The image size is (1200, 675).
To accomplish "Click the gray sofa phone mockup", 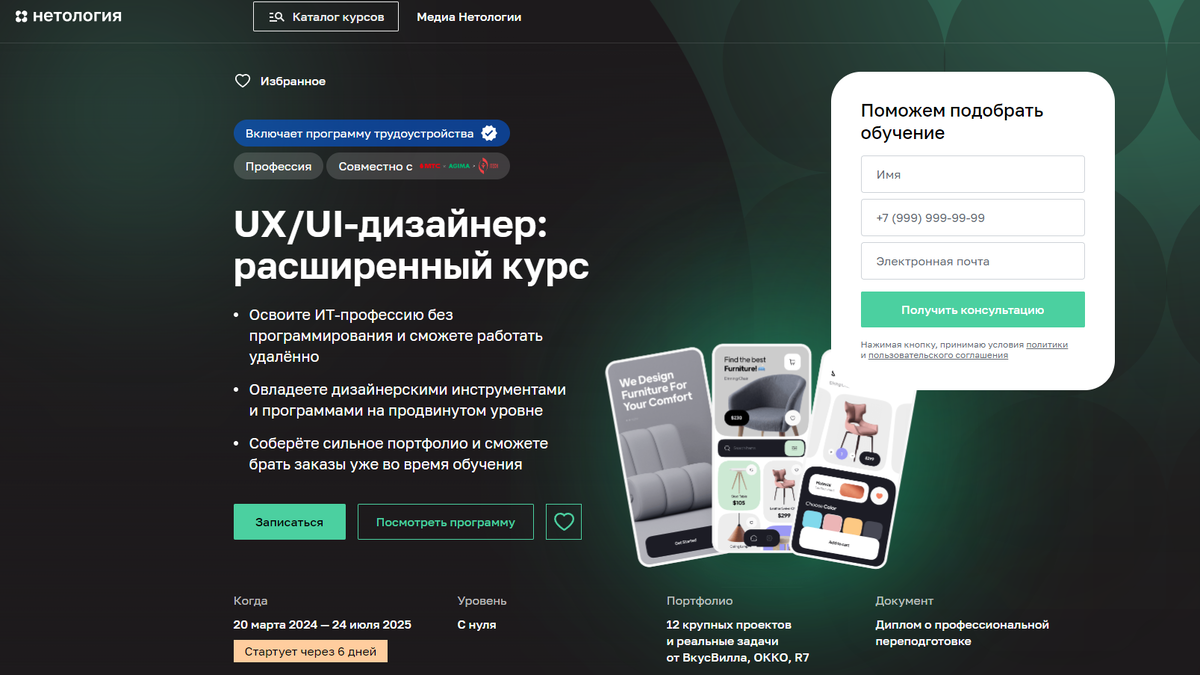I will 664,457.
